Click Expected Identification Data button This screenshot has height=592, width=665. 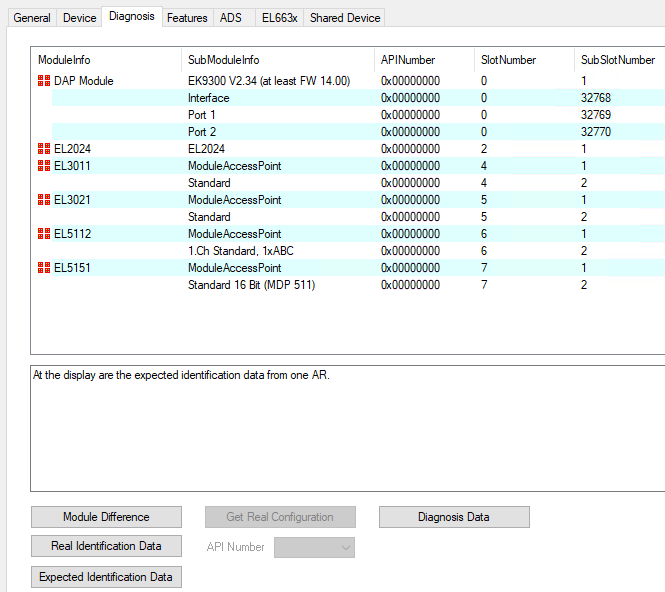coord(106,577)
